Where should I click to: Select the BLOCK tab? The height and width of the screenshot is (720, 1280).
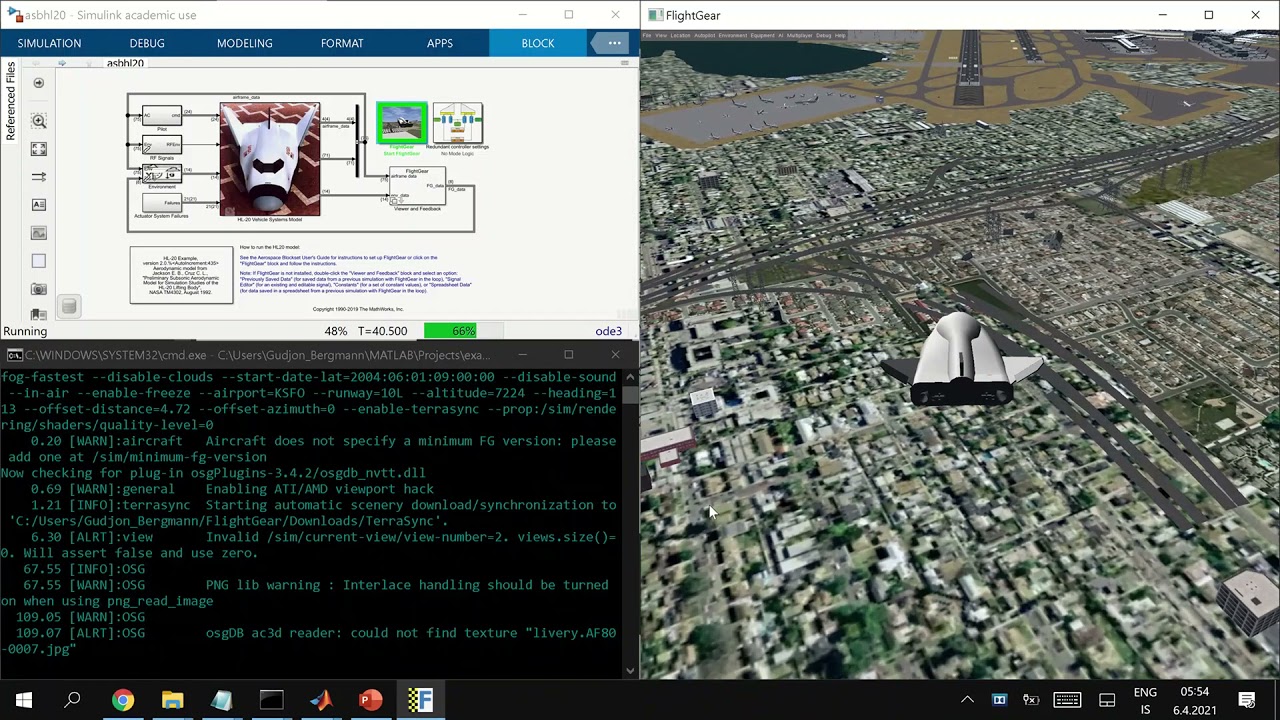pyautogui.click(x=538, y=43)
